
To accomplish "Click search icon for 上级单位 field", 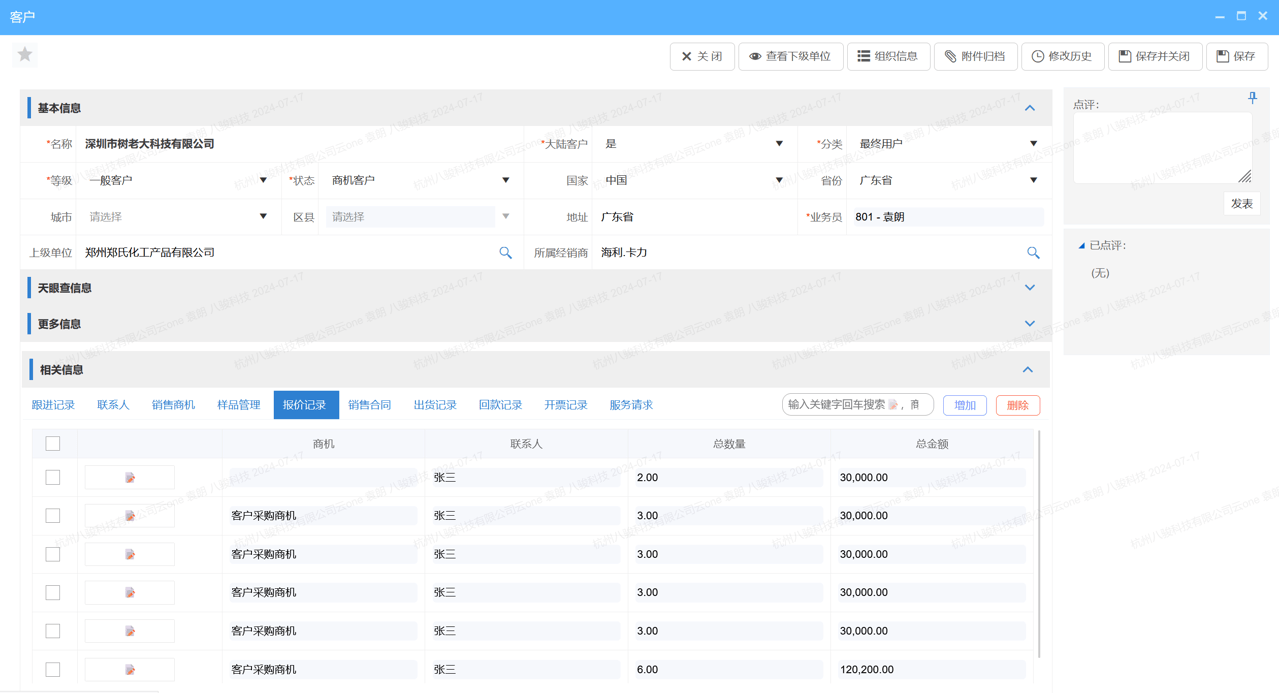I will coord(505,253).
